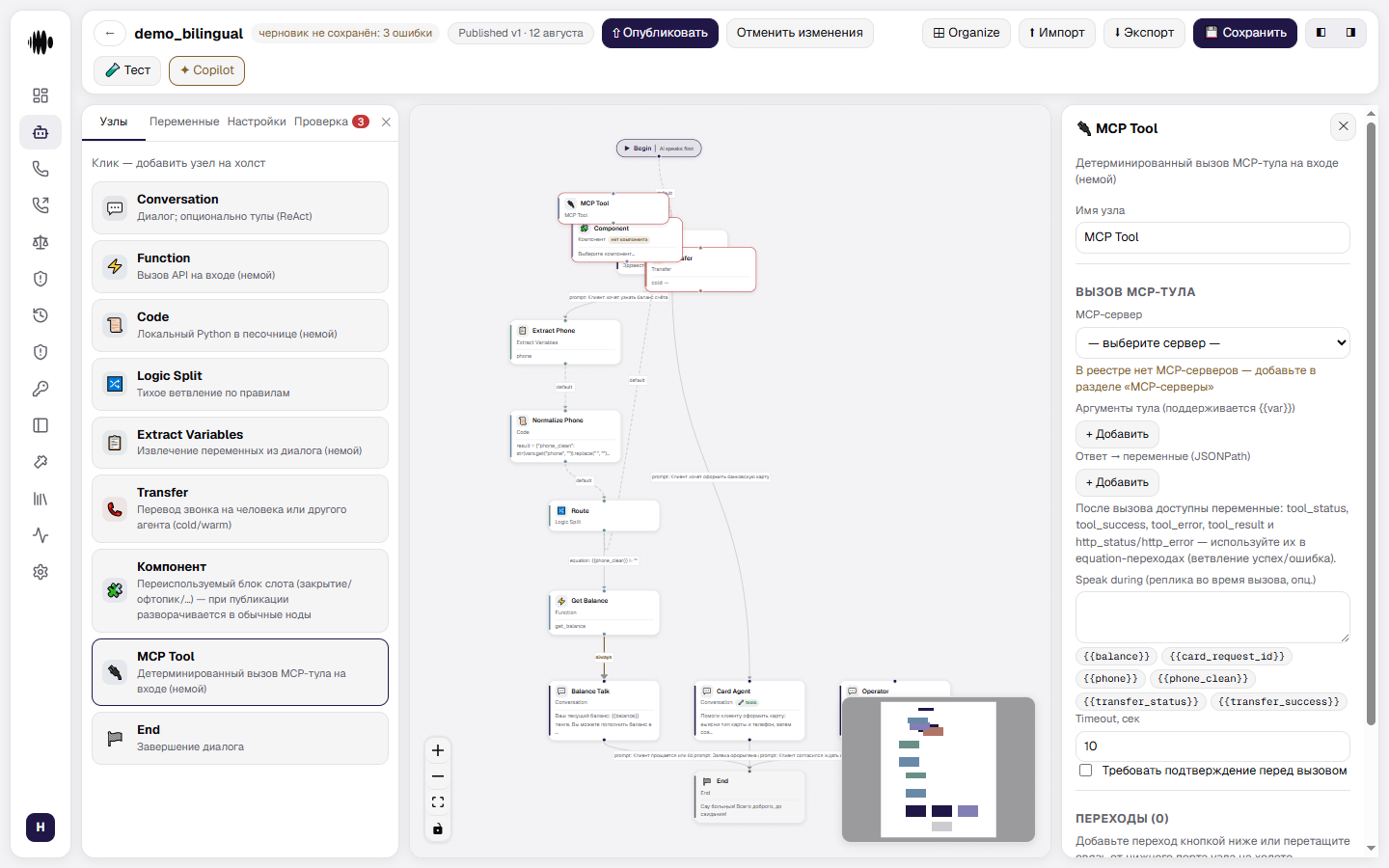Open the panel layout icon in sidebar
The height and width of the screenshot is (868, 1389).
(41, 425)
